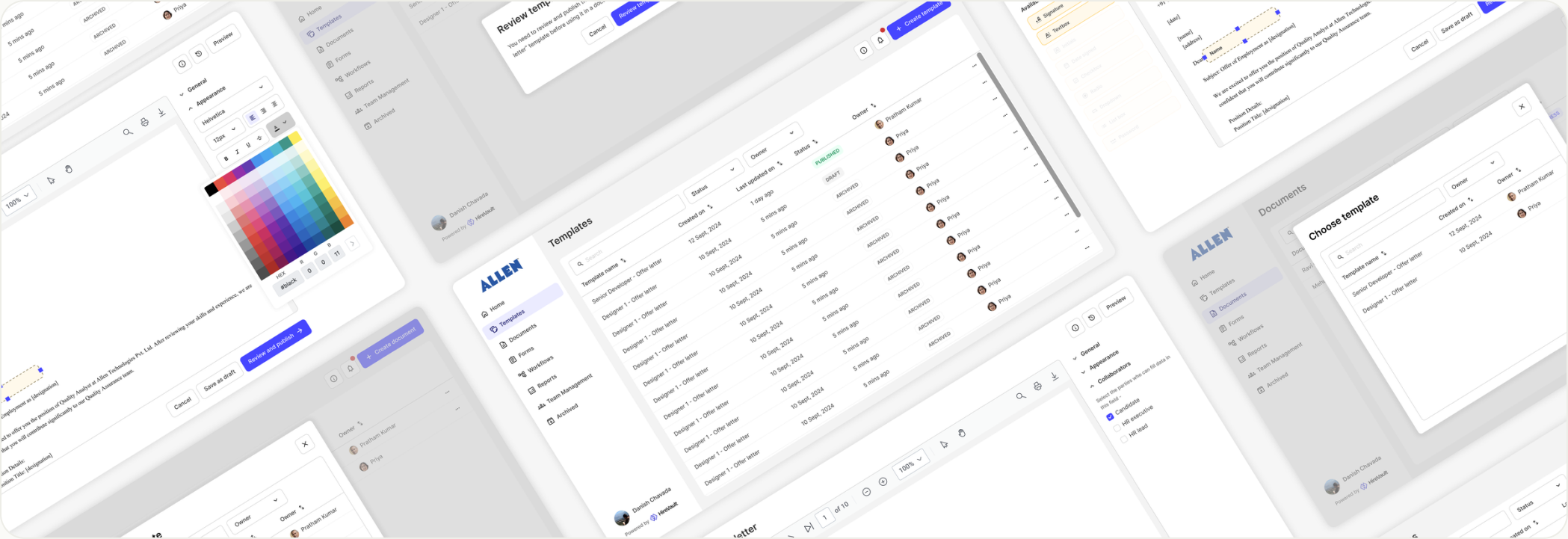Click zoom in plus icon in bottom editor

883,481
